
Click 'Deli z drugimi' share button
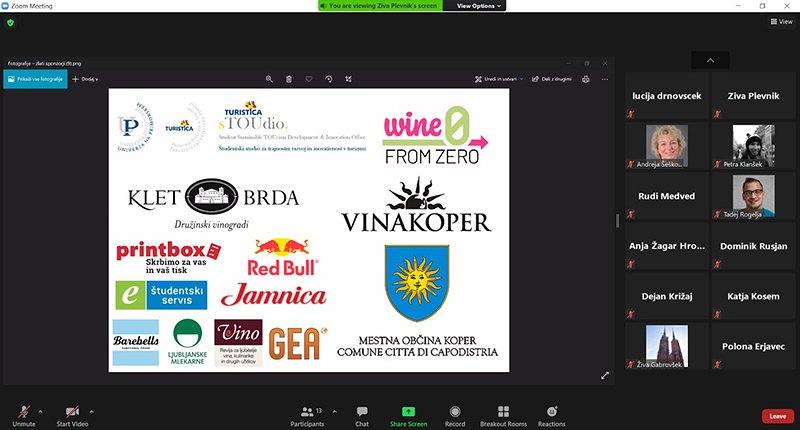click(x=552, y=79)
